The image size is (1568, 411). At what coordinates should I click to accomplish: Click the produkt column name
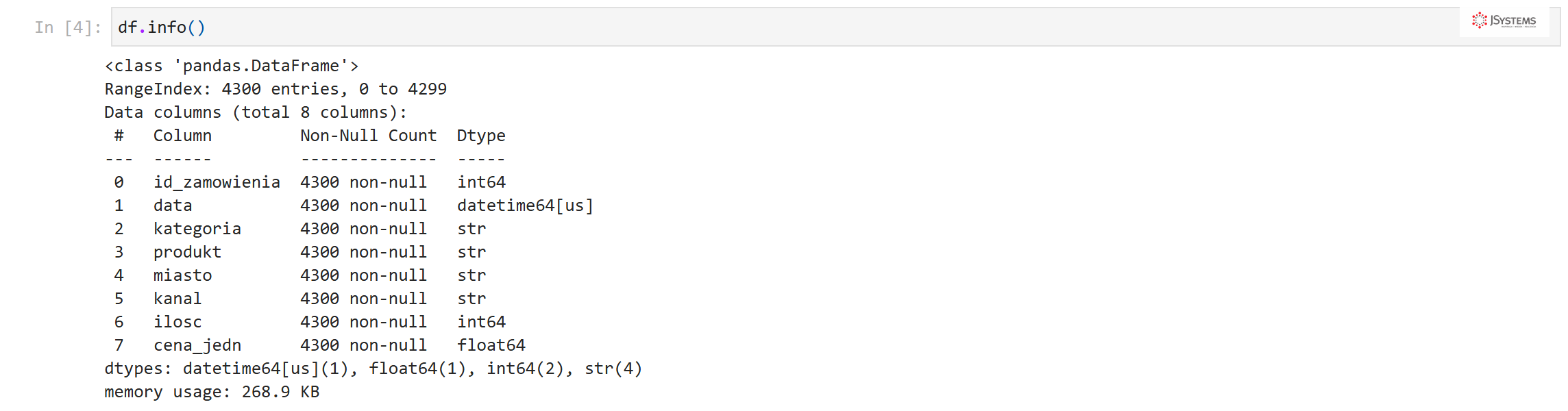187,252
